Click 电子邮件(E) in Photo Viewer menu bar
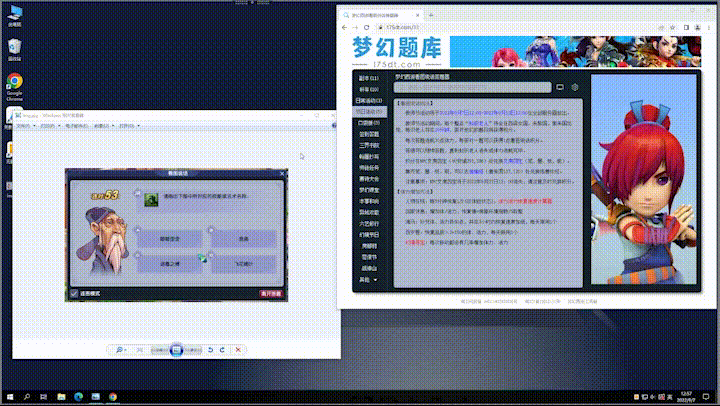This screenshot has height=406, width=720. coord(77,125)
